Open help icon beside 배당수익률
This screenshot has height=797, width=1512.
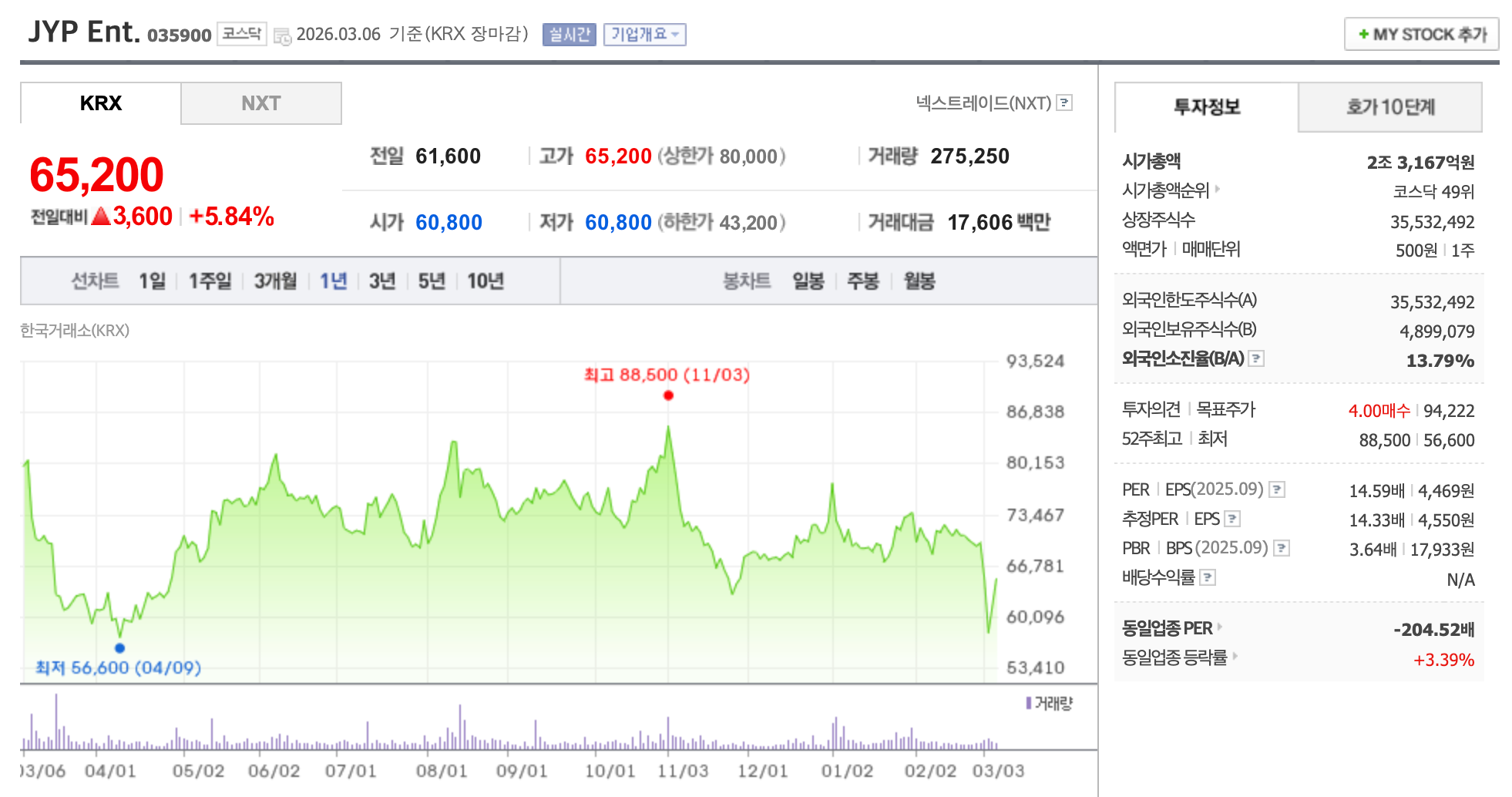(1208, 577)
